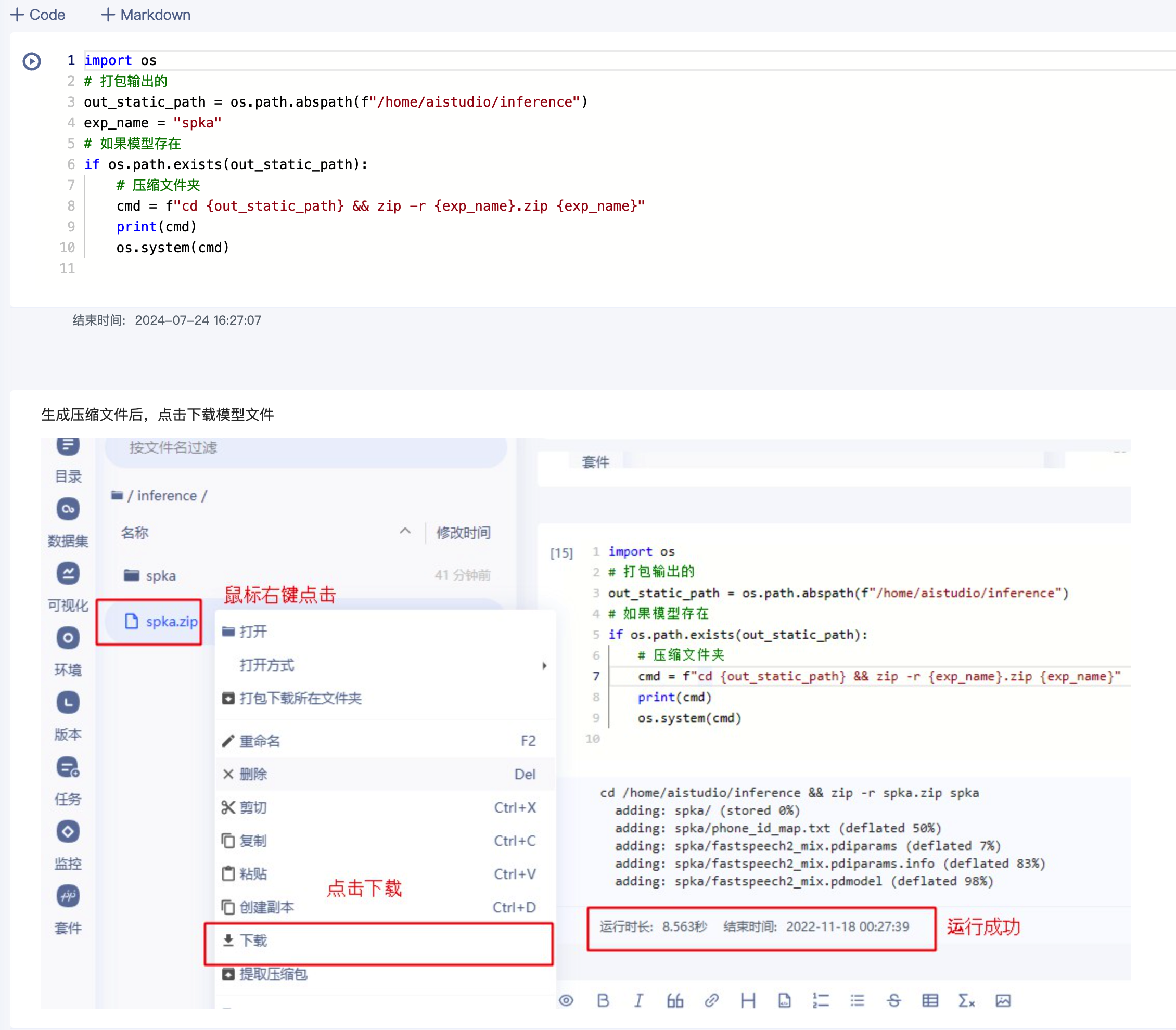Open the spka folder in file list
This screenshot has width=1176, height=1030.
click(160, 575)
